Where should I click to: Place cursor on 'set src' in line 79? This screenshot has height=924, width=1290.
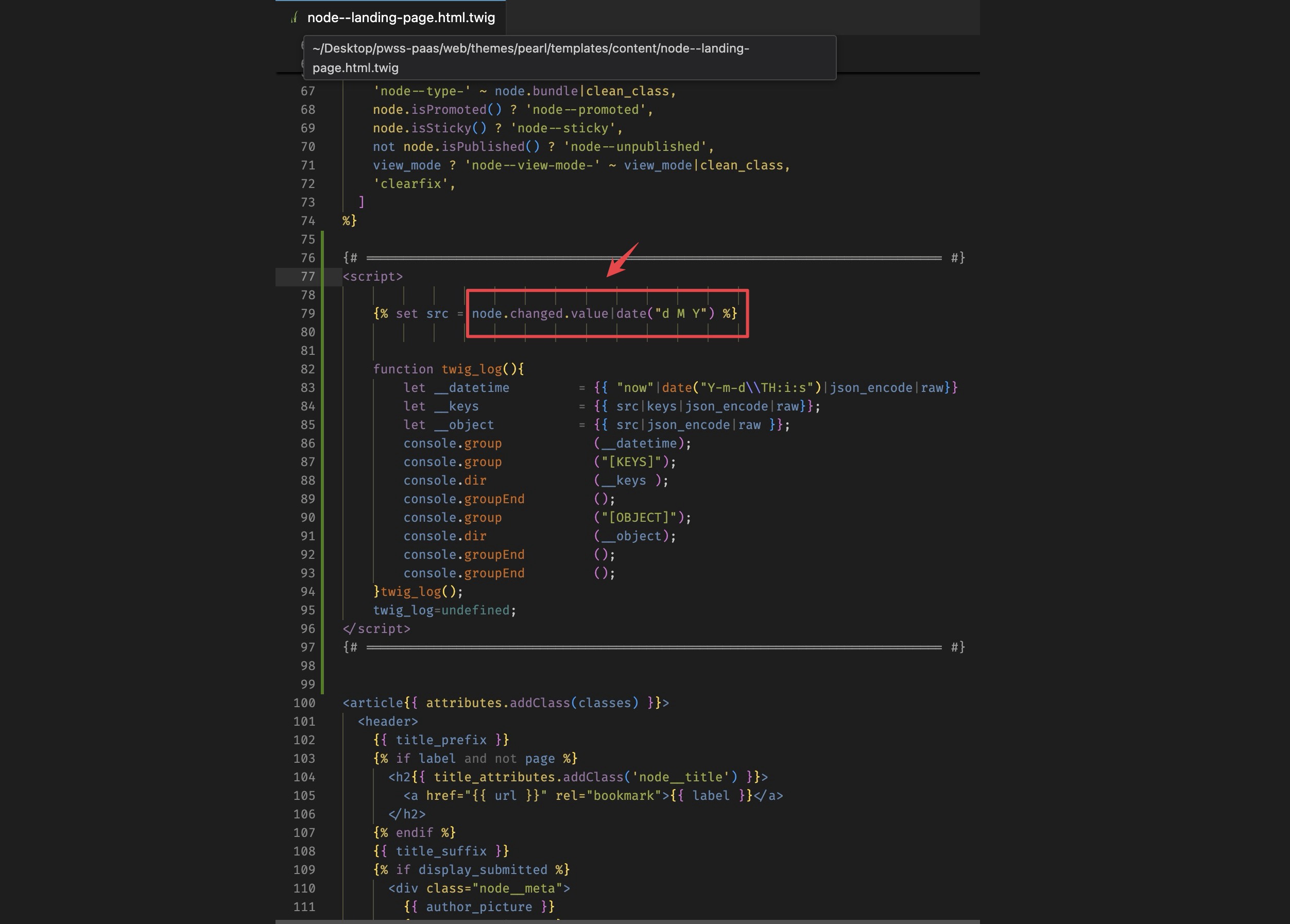pos(422,314)
